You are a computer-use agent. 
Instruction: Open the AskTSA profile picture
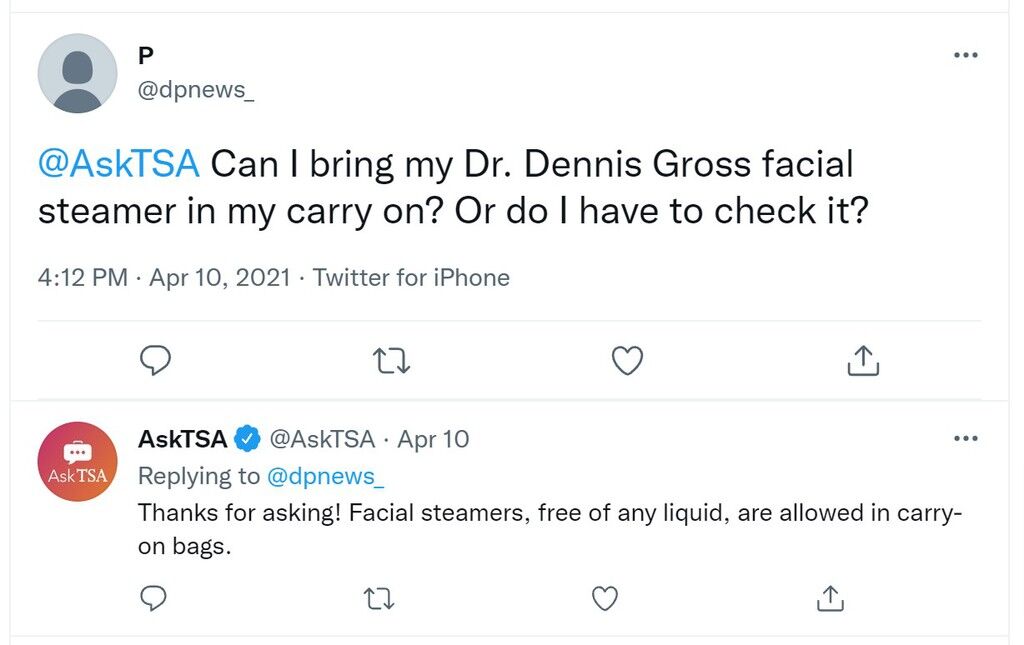tap(78, 462)
